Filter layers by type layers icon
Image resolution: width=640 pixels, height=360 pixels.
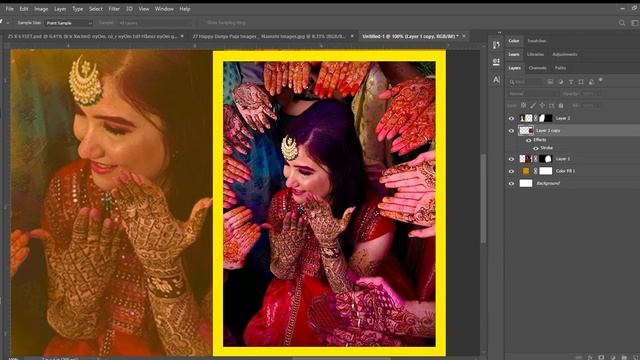coord(571,82)
